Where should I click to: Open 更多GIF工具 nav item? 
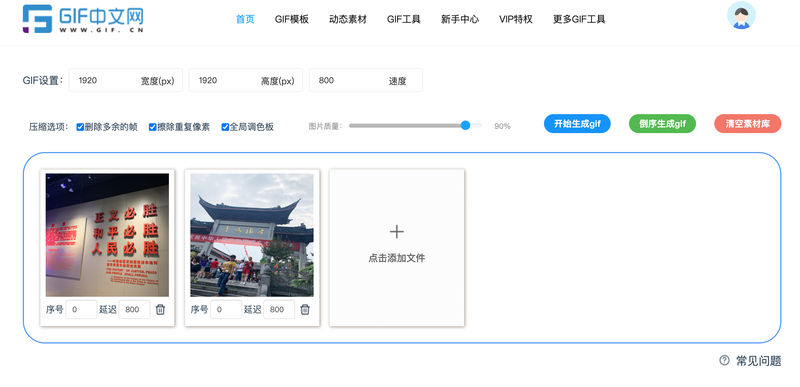[x=579, y=19]
